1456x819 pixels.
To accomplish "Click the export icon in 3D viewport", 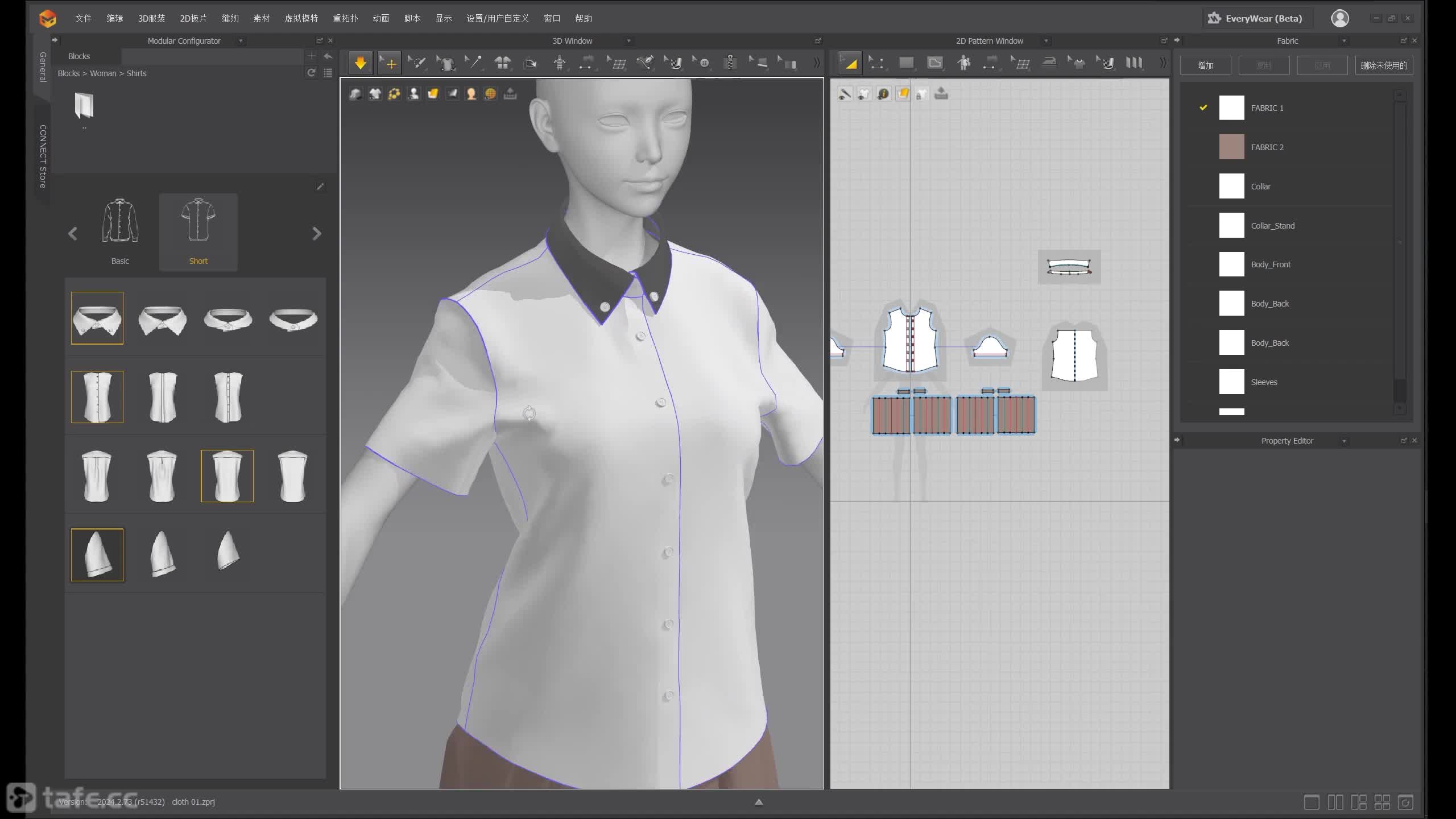I will pos(510,94).
